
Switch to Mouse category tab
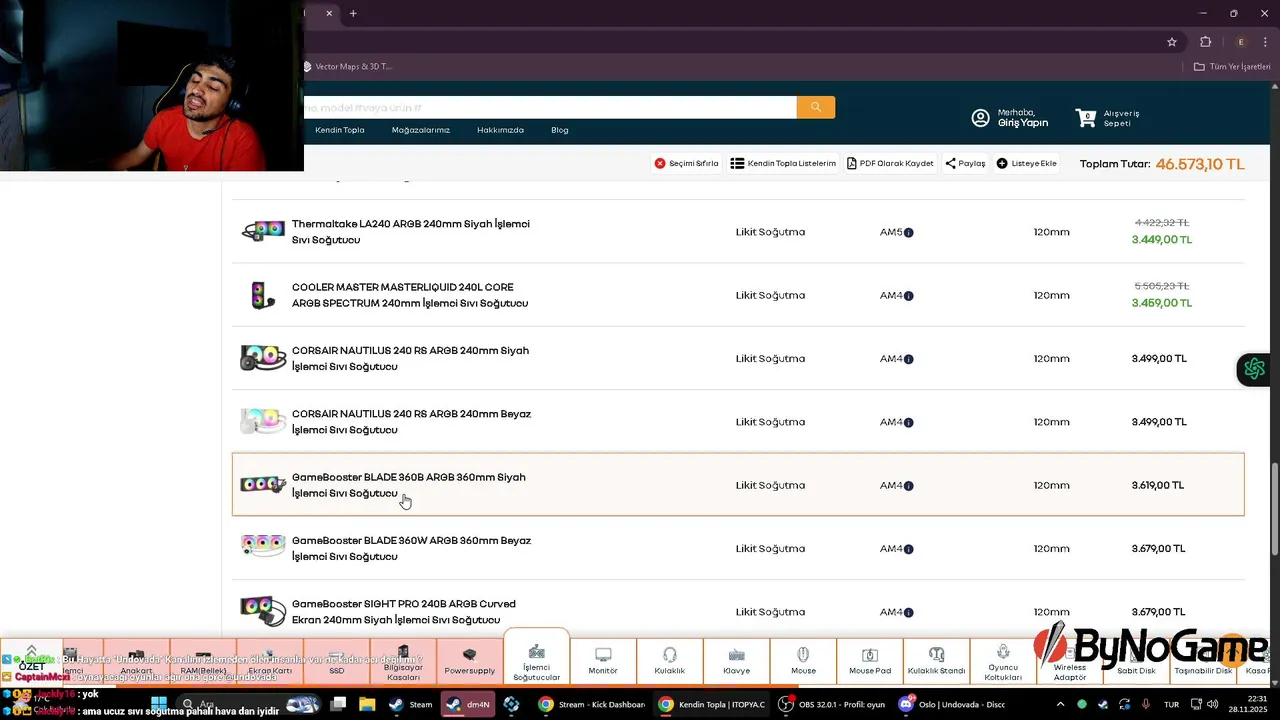[803, 661]
